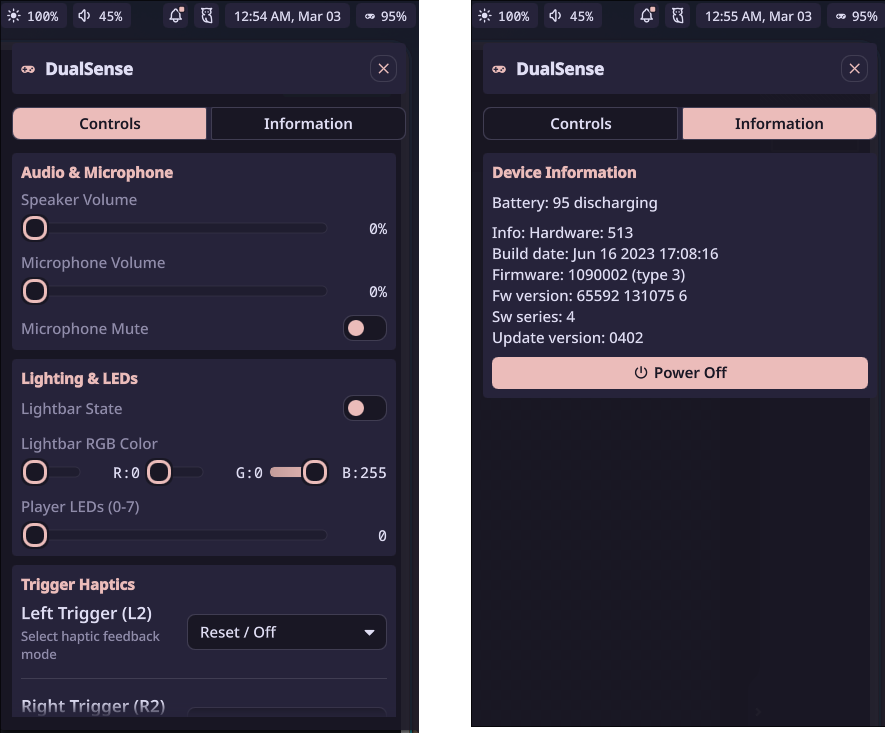Click the 12:55 AM clock in right bar
The image size is (885, 733).
click(758, 16)
